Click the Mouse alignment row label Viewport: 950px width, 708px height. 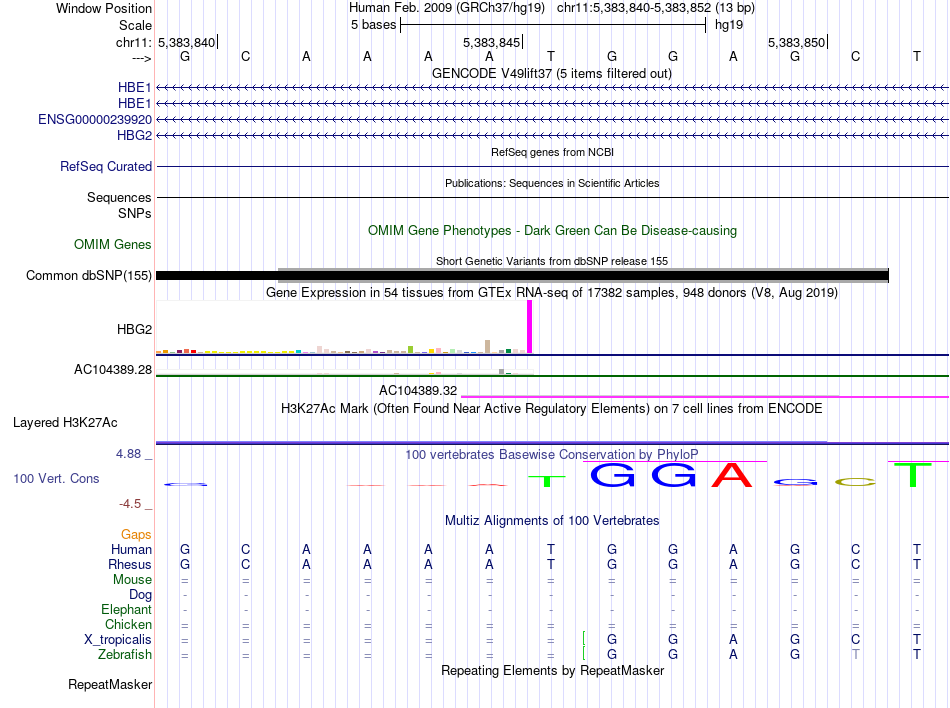132,580
